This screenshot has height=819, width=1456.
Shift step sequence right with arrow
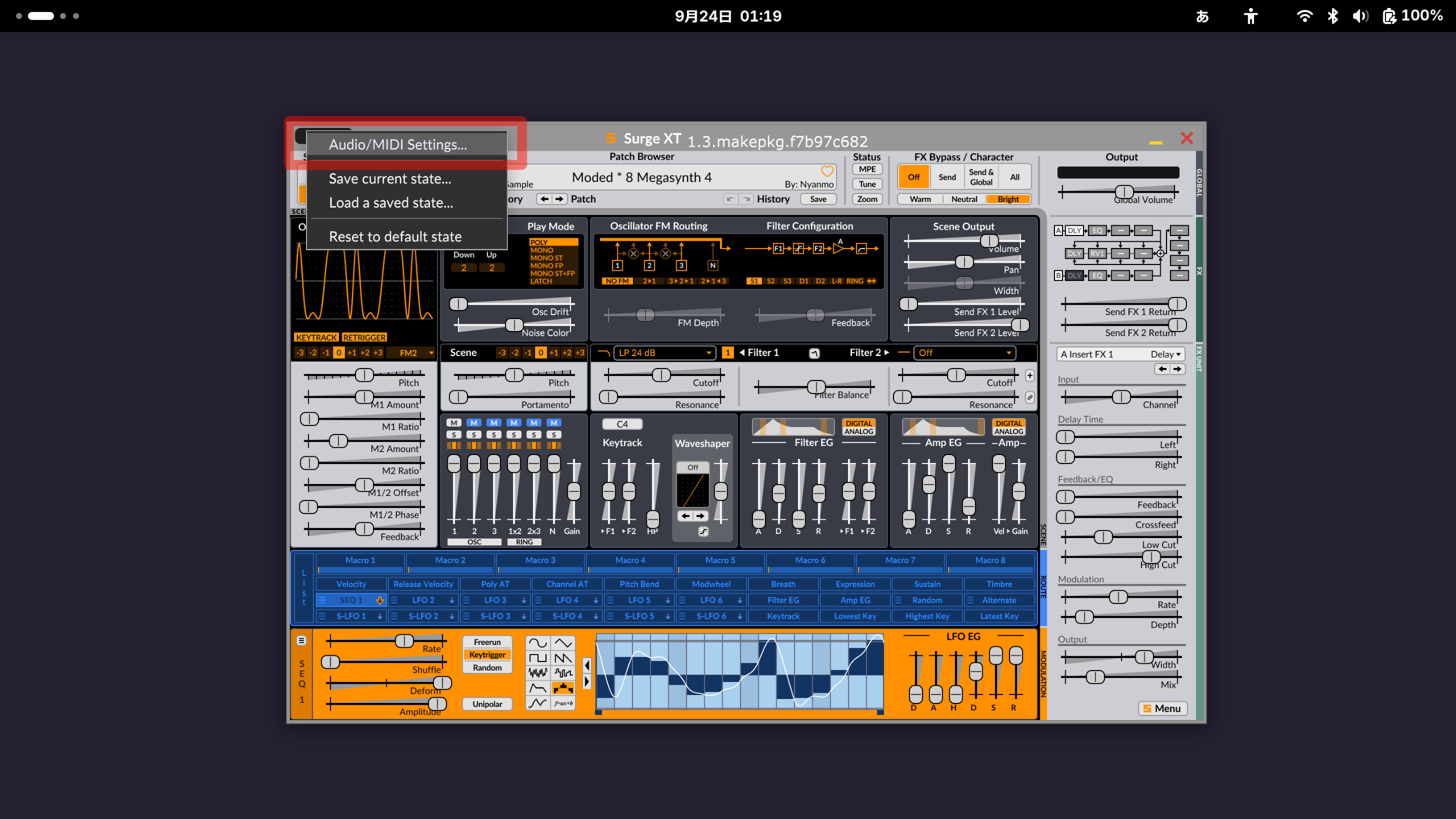point(587,681)
